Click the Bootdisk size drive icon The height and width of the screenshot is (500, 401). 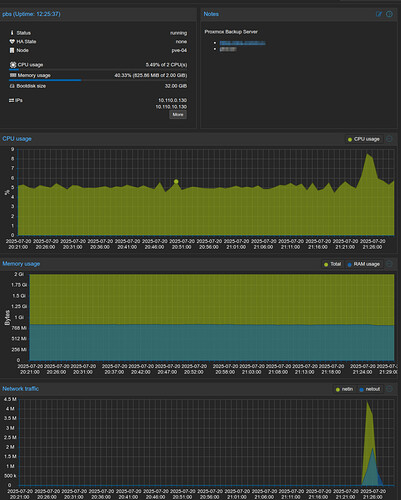click(x=12, y=86)
